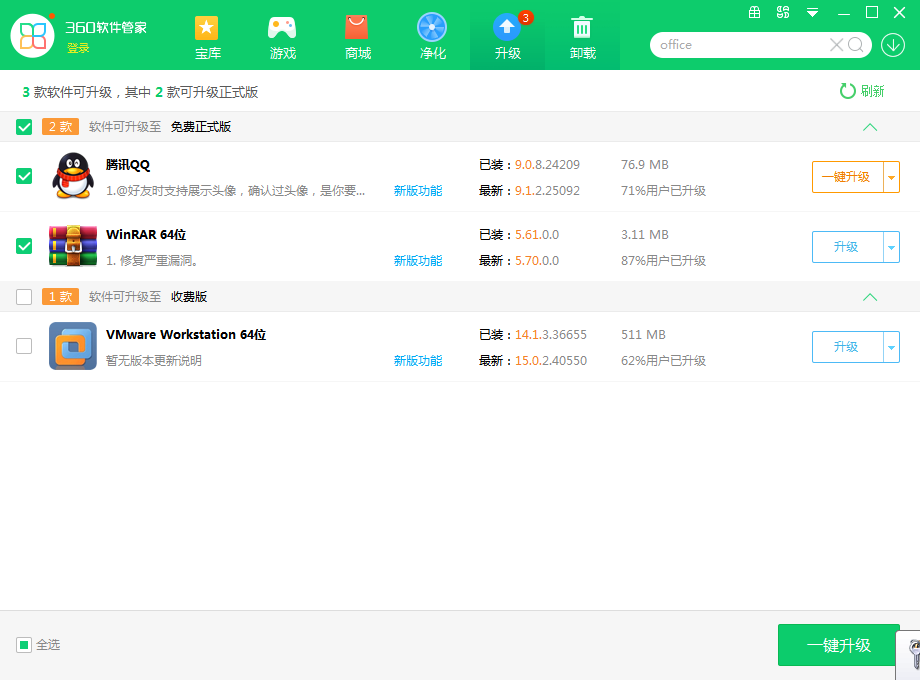This screenshot has height=680, width=920.
Task: Click WinRAR latest version 5.70.0.0
Action: click(537, 261)
